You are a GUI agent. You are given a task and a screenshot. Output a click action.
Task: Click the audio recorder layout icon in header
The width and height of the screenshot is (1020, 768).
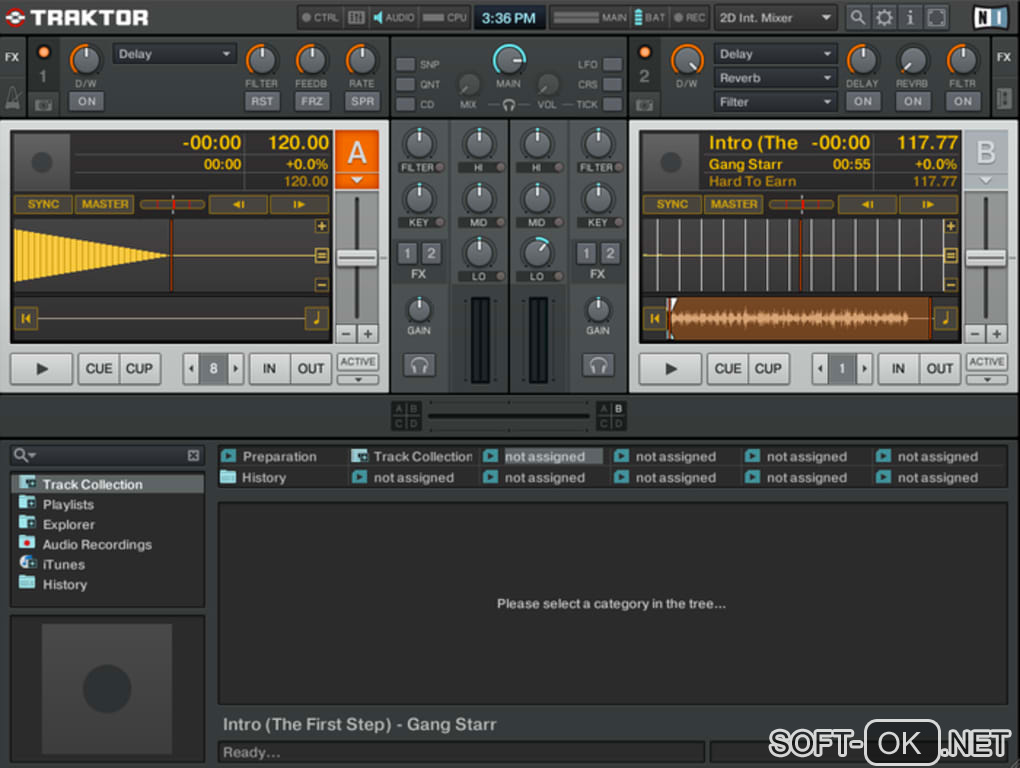click(x=356, y=18)
